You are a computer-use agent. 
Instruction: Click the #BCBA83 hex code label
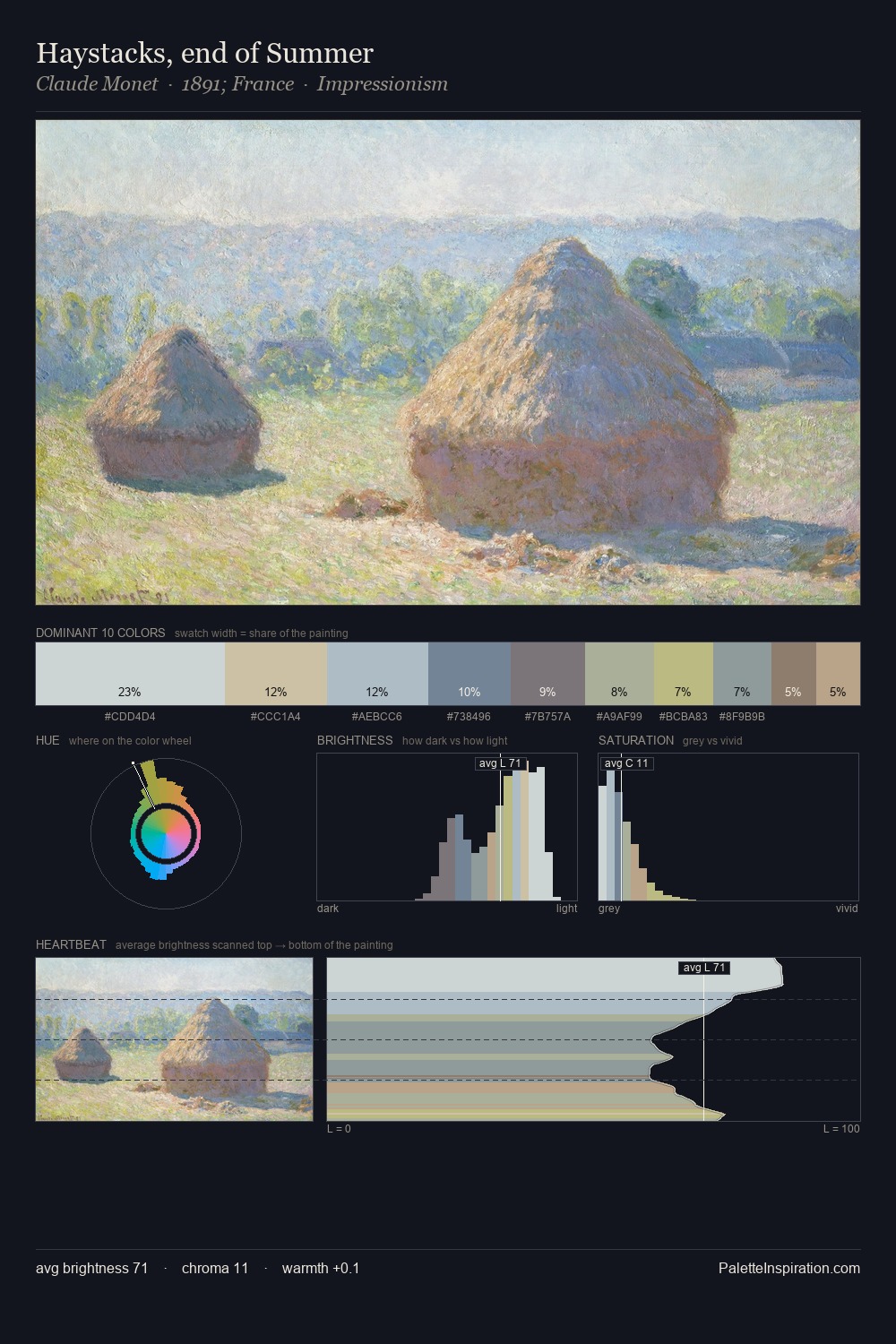683,717
